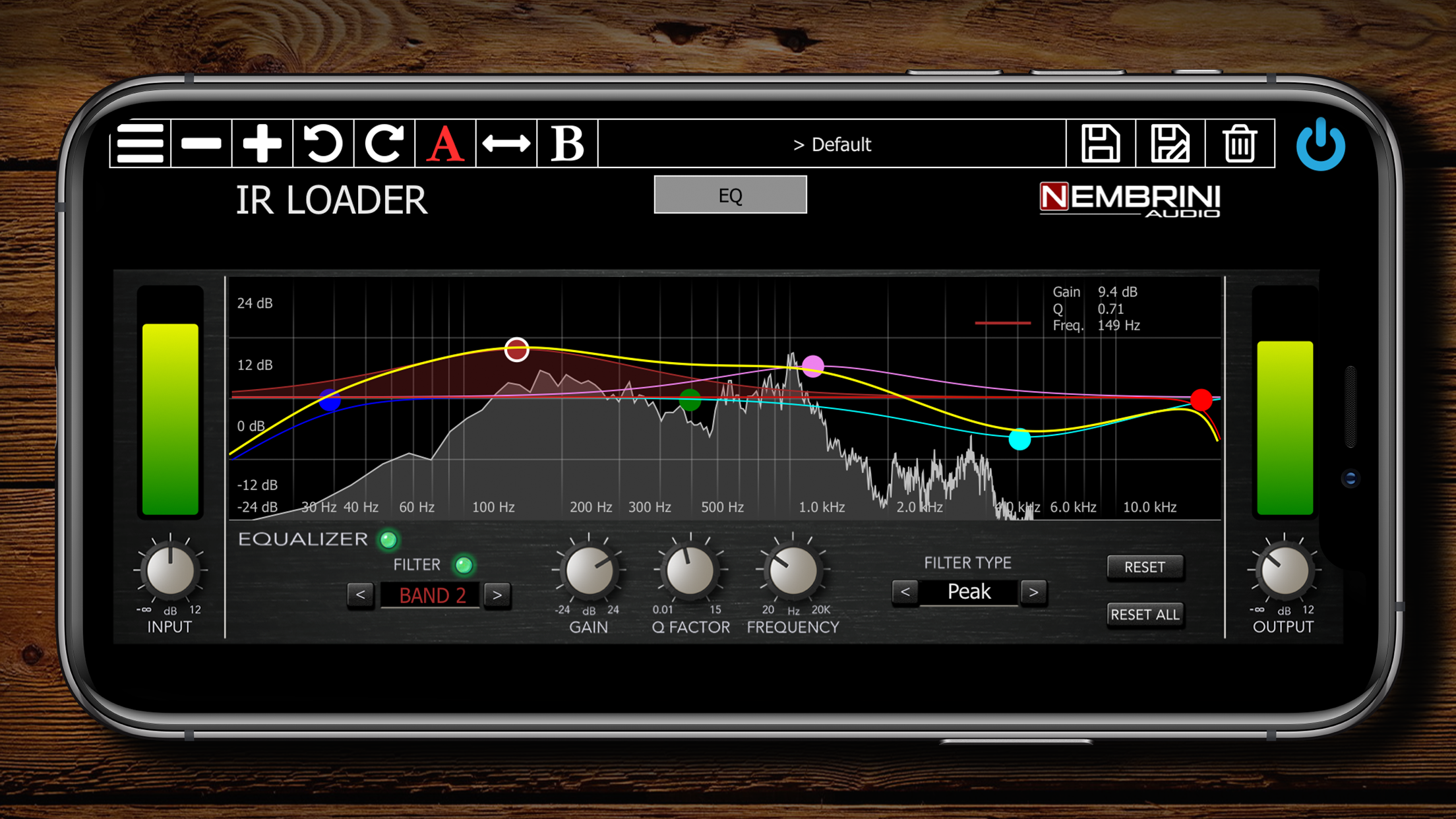Open the Default preset menu
This screenshot has width=1456, height=819.
(832, 144)
